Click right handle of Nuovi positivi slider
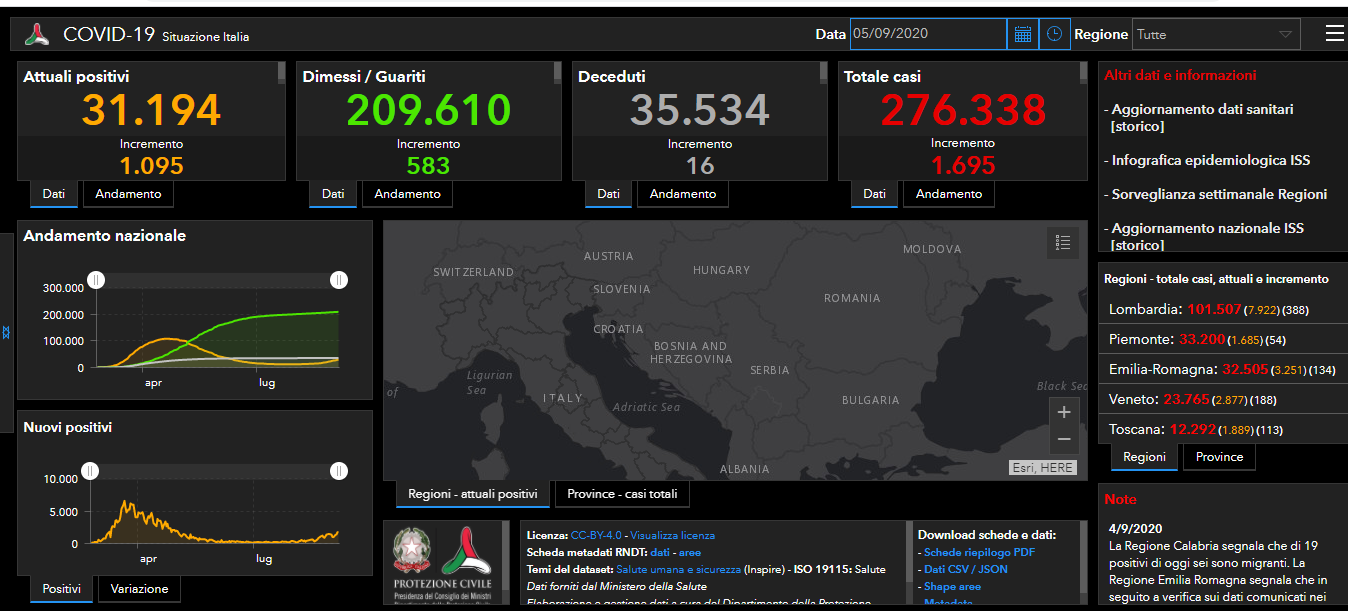This screenshot has height=611, width=1348. [x=339, y=470]
